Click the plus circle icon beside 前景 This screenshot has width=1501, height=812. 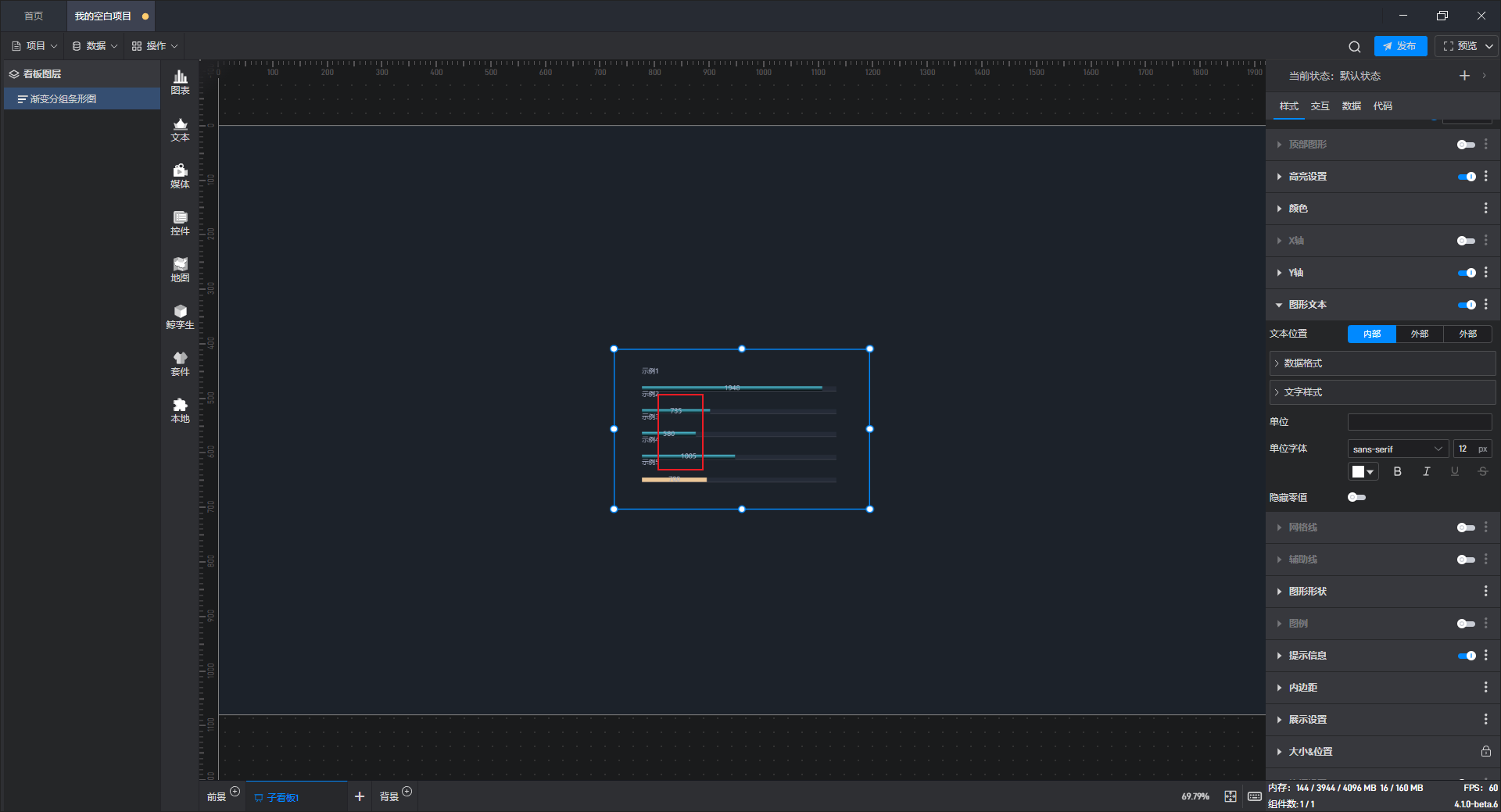pos(235,792)
